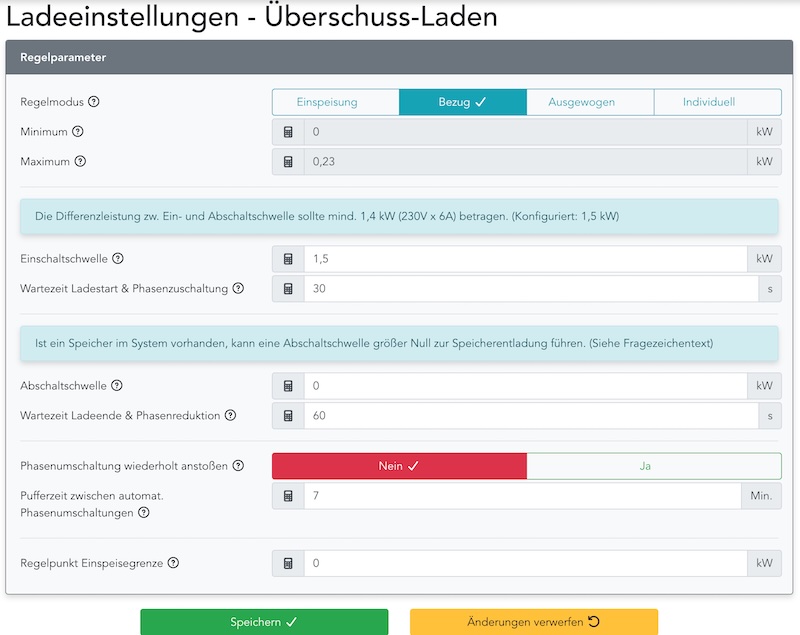Click the s unit of Wartezeit Ladeende
The width and height of the screenshot is (800, 635).
(770, 416)
